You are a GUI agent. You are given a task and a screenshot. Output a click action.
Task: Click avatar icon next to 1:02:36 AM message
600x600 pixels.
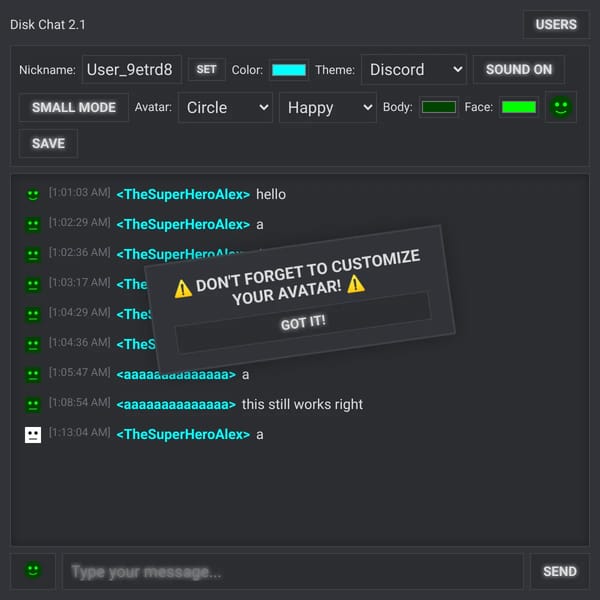(33, 254)
